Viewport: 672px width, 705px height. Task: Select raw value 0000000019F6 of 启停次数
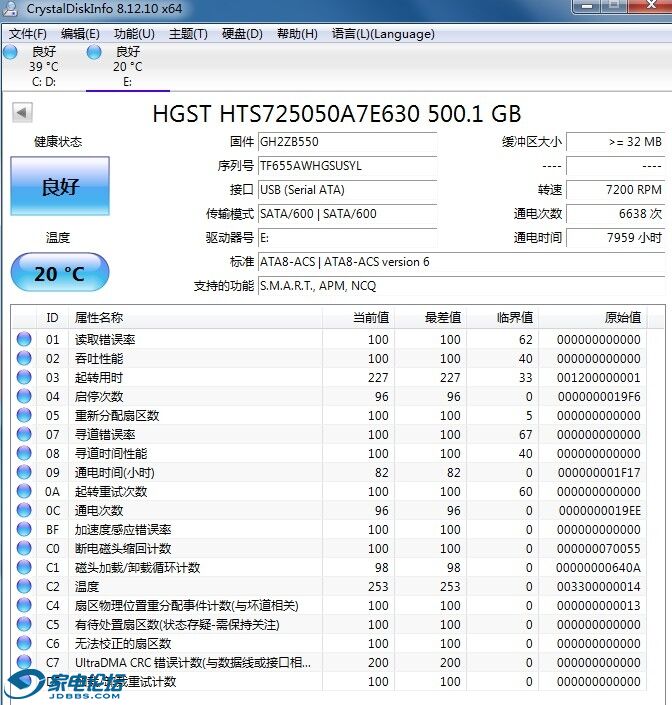599,397
